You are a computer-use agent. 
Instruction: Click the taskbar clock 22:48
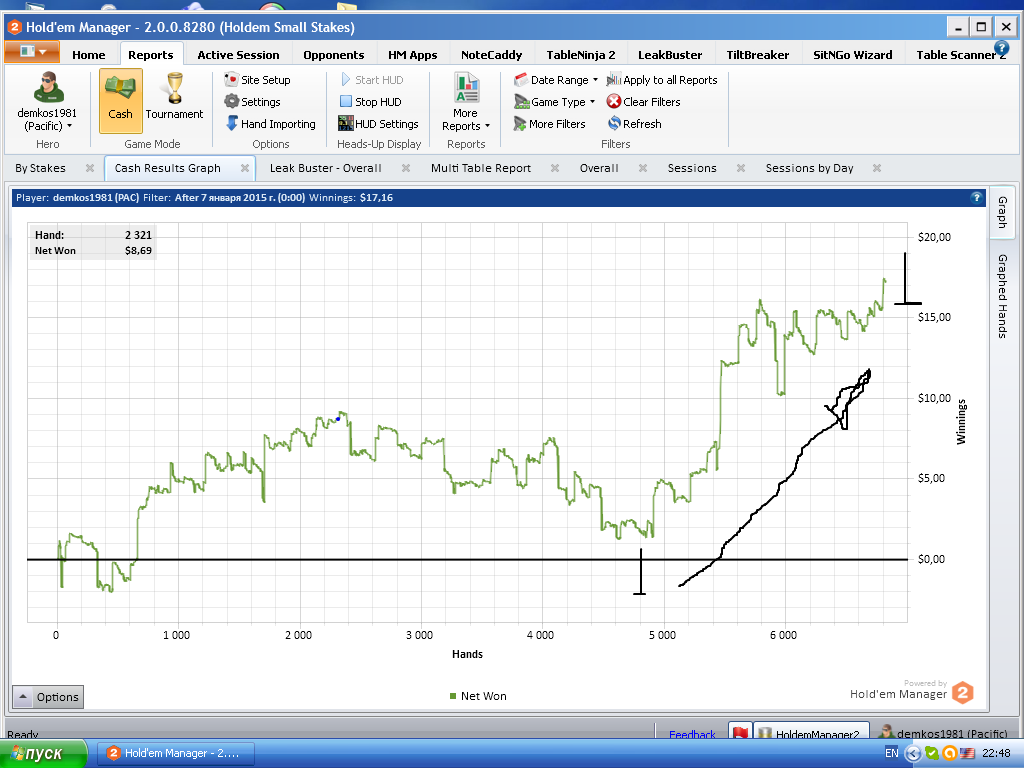pos(997,753)
